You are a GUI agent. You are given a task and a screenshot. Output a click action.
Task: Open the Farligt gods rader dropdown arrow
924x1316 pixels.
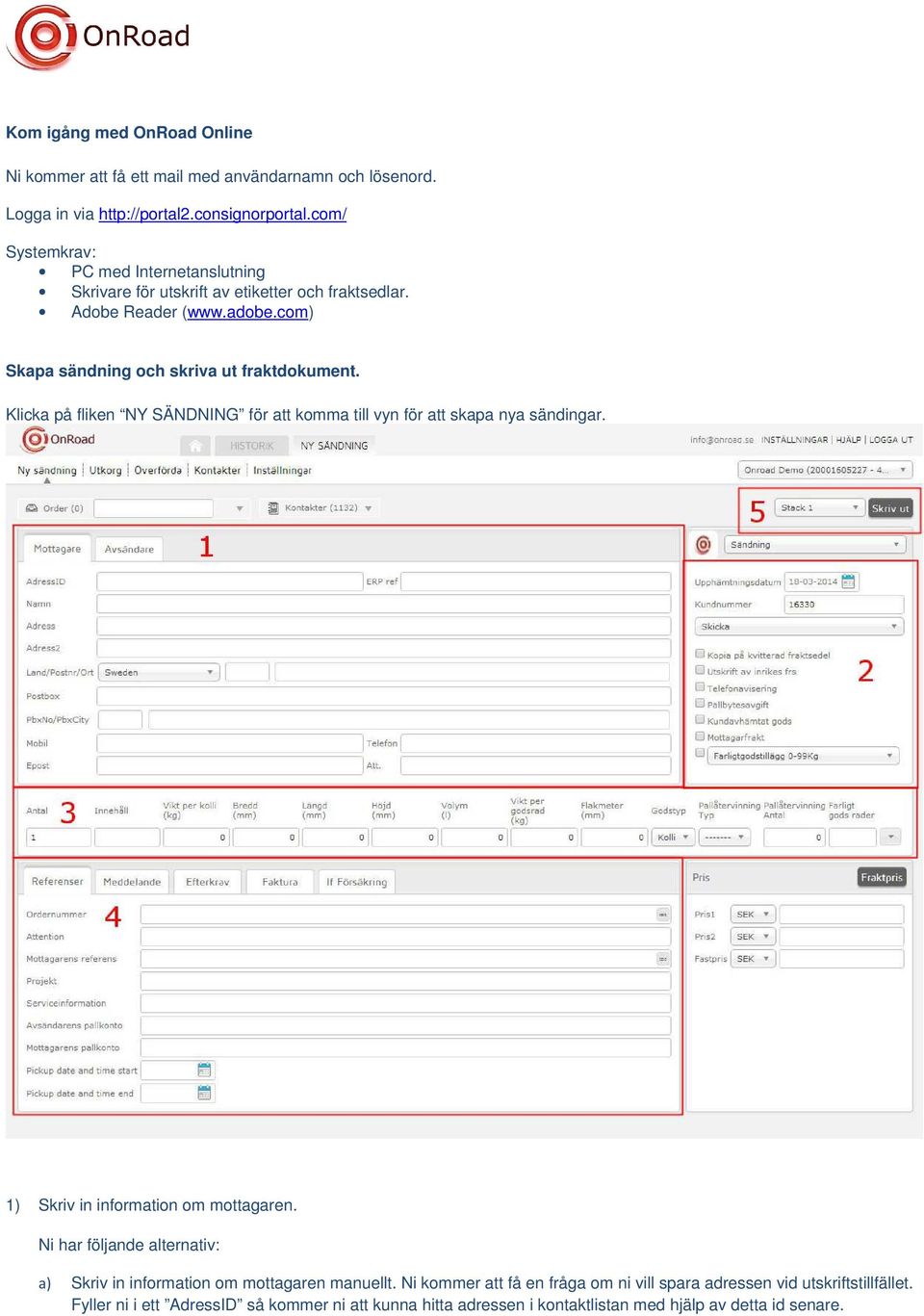pos(890,838)
